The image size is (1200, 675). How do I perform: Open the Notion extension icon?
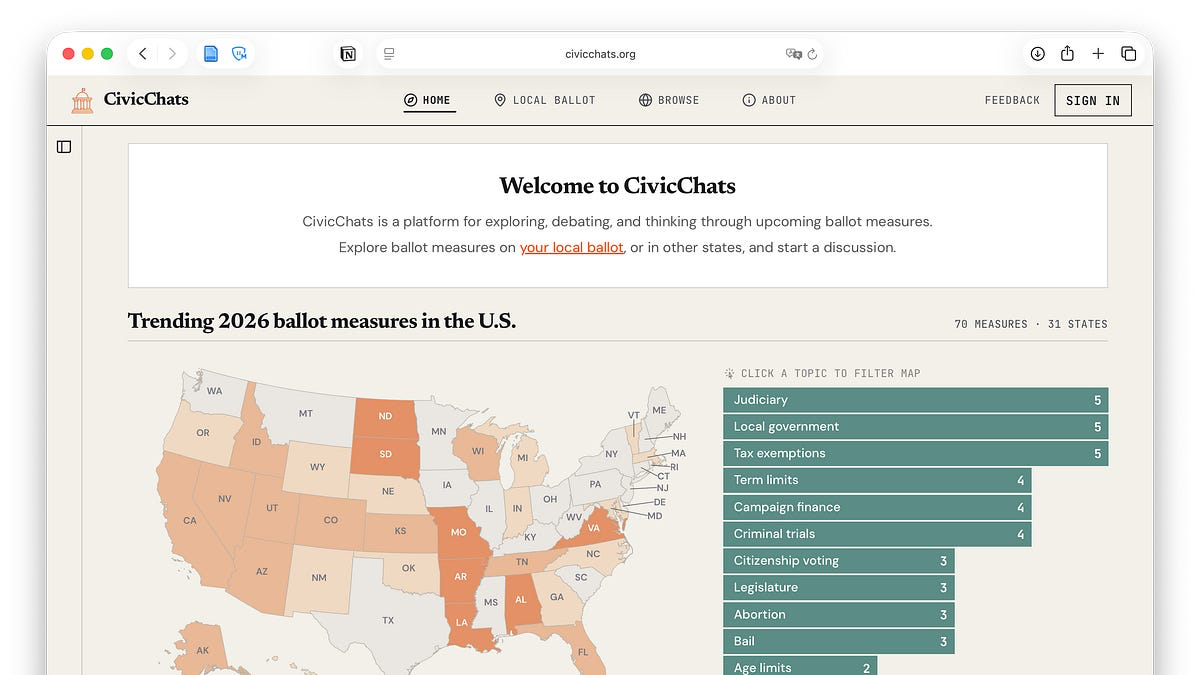(x=348, y=54)
